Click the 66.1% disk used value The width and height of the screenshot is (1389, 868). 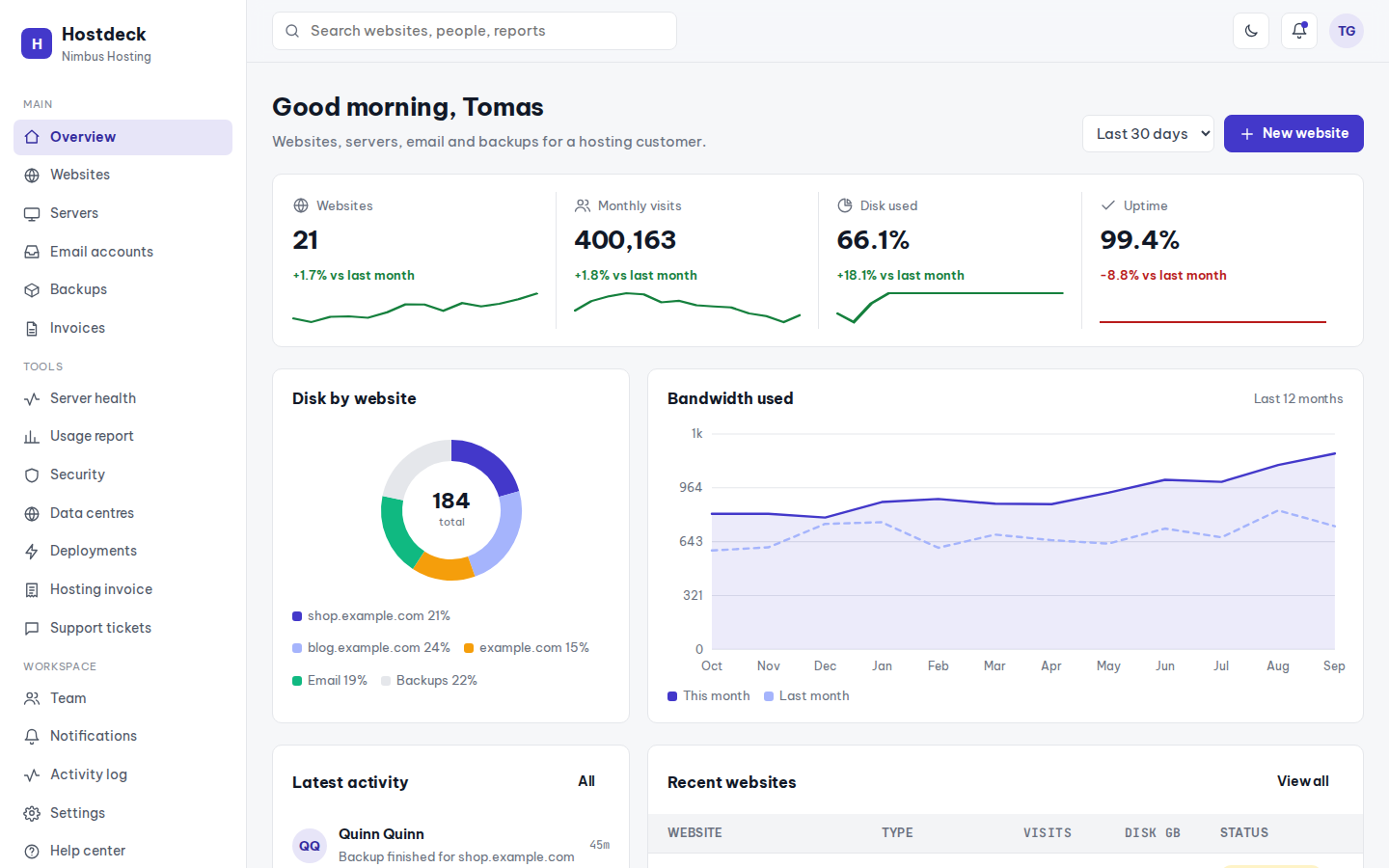click(873, 240)
